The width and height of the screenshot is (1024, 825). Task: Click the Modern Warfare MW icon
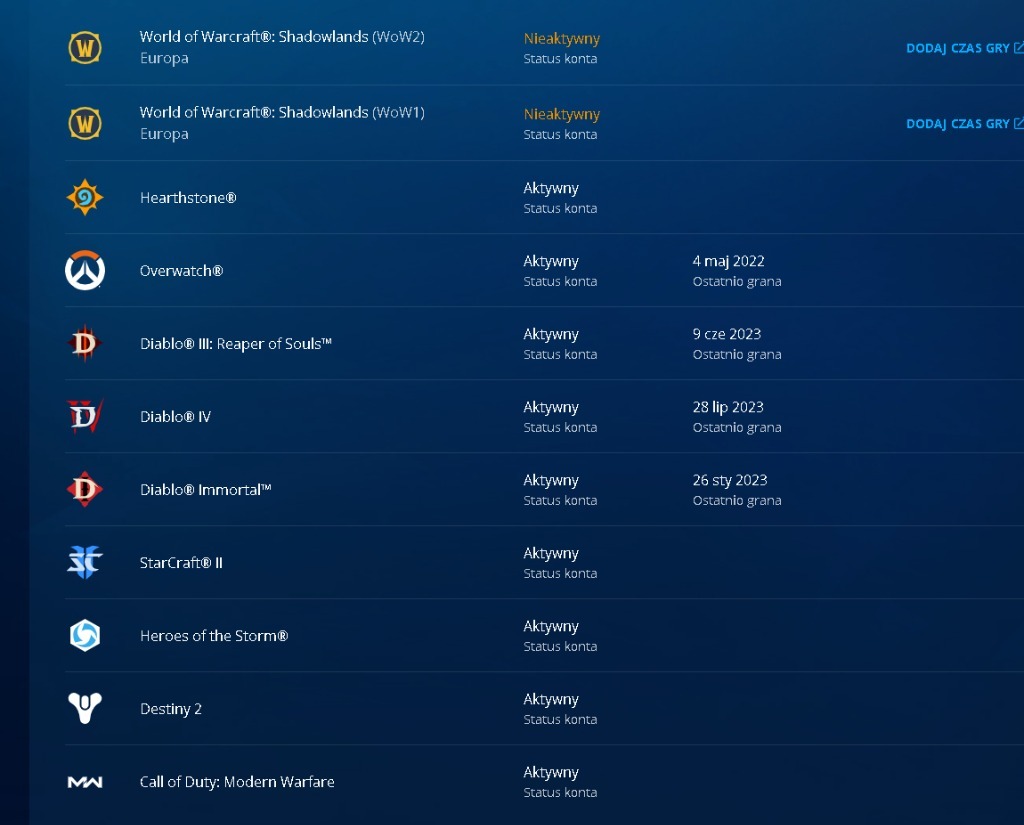pos(85,782)
